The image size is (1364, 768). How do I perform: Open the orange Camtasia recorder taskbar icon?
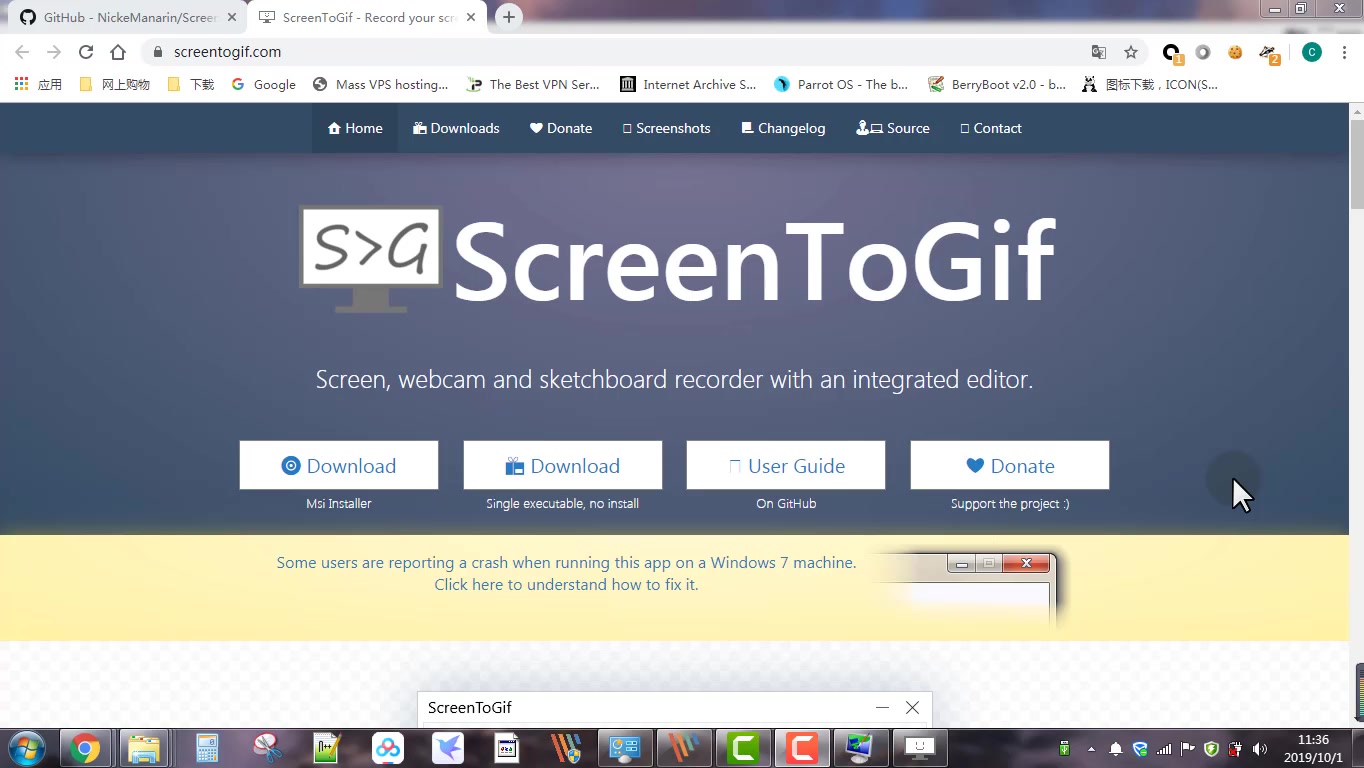(802, 748)
